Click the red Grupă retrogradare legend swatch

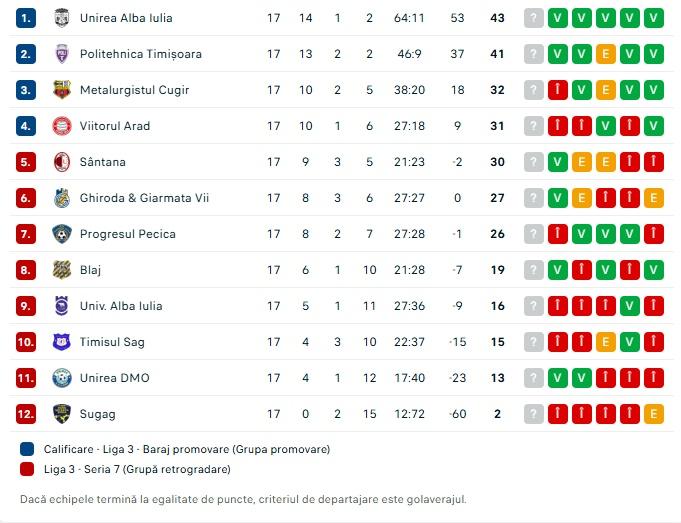pyautogui.click(x=26, y=469)
